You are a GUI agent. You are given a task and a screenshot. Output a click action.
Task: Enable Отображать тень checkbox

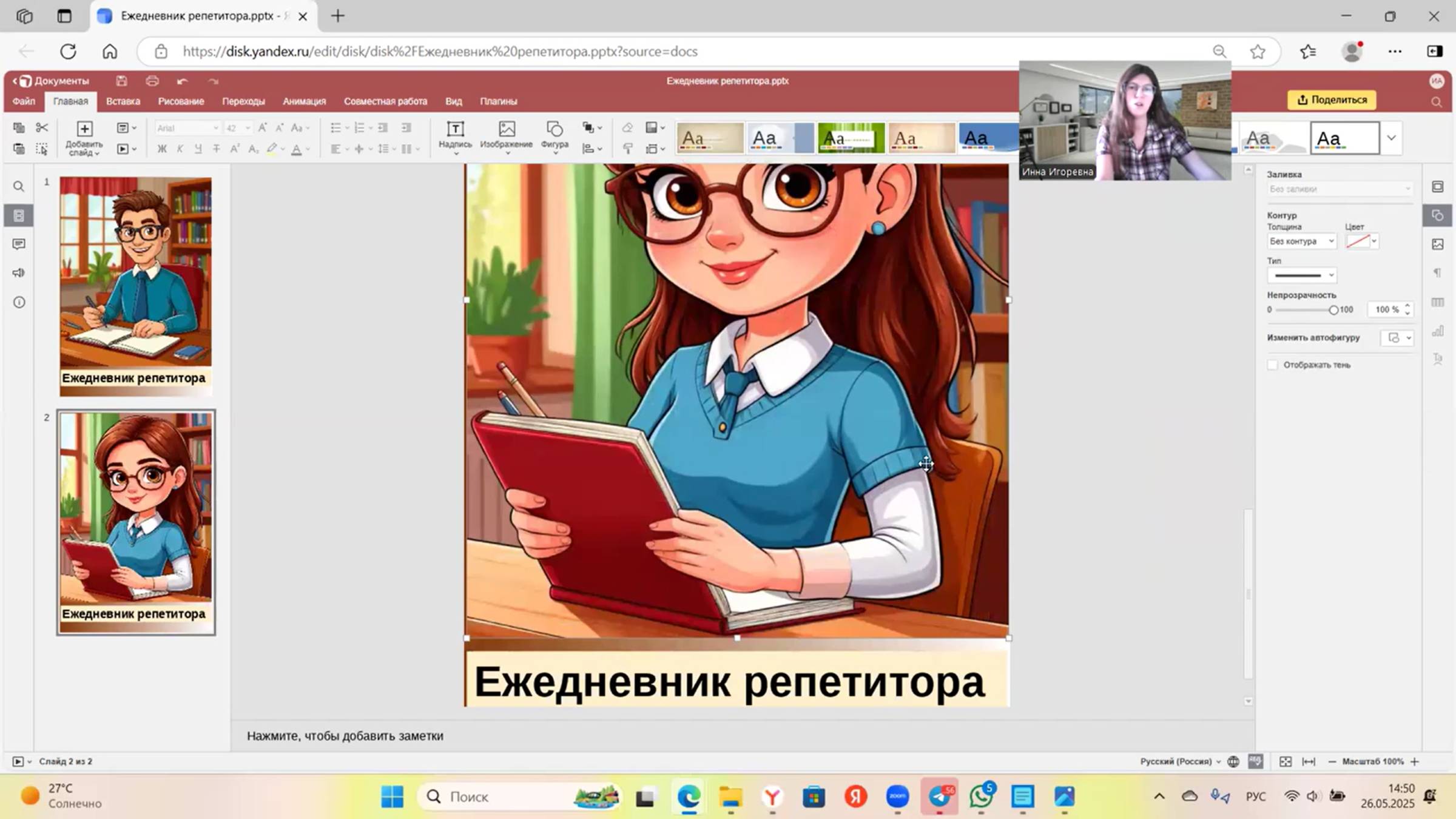pyautogui.click(x=1273, y=365)
